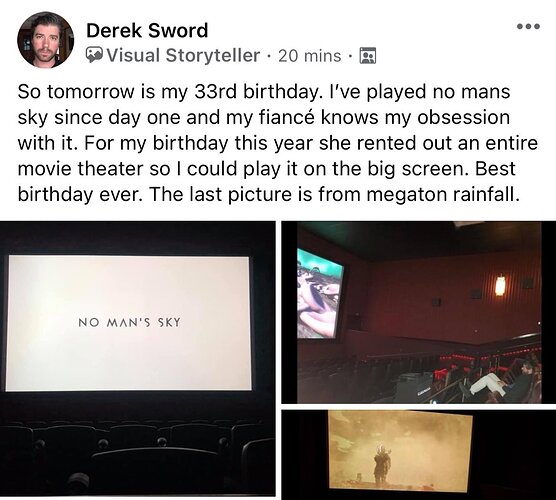
Task: Open the red-walled theater interior photo
Action: click(x=418, y=312)
